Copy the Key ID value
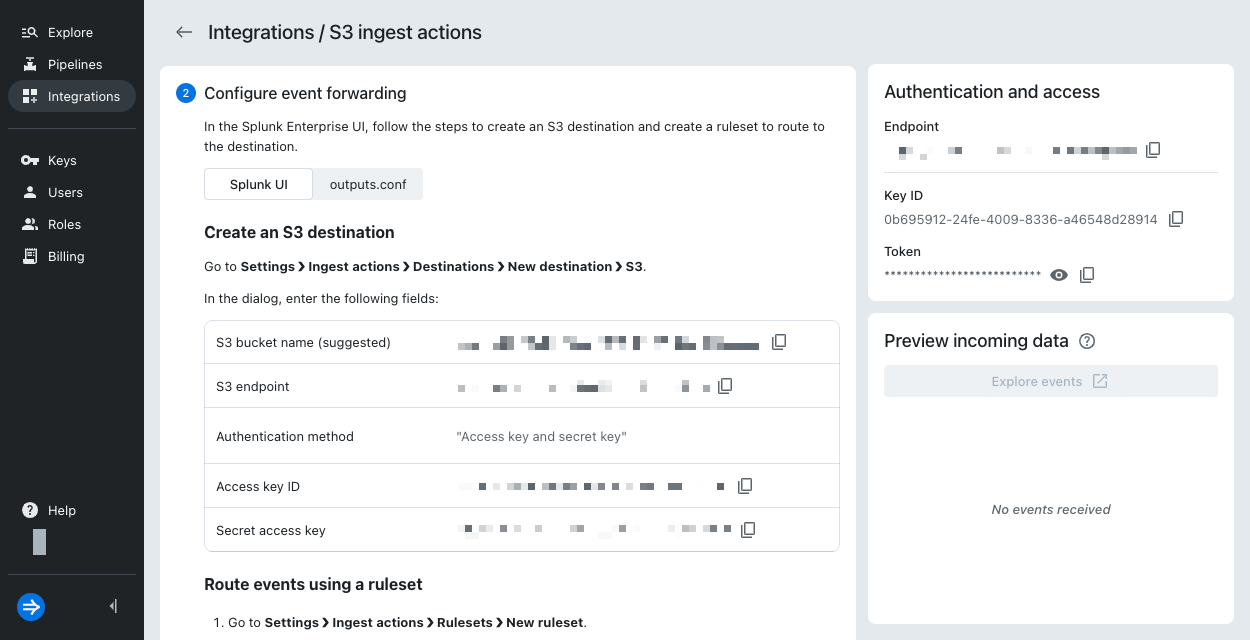Screen dimensions: 1250x640 (x=1176, y=219)
